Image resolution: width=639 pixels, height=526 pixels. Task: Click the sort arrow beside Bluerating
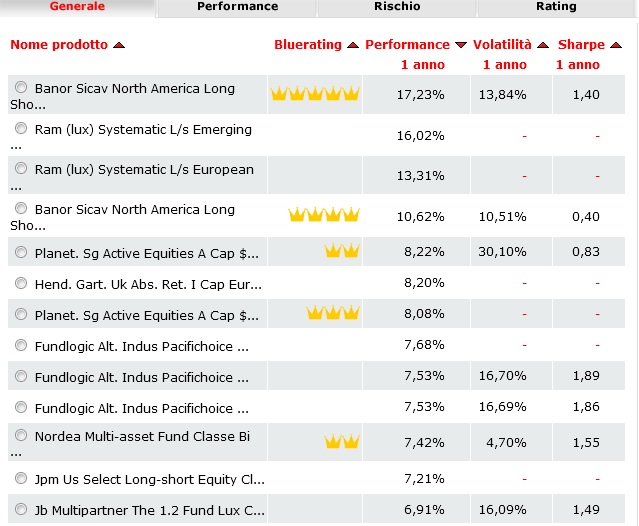coord(353,45)
